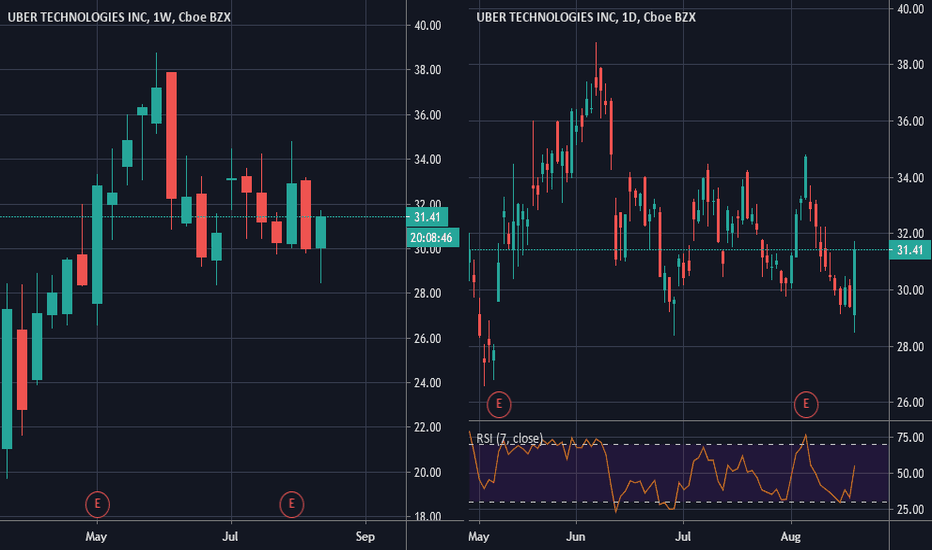Click the 20.00 price on weekly price scale
Screen dimensions: 932x550
click(427, 473)
